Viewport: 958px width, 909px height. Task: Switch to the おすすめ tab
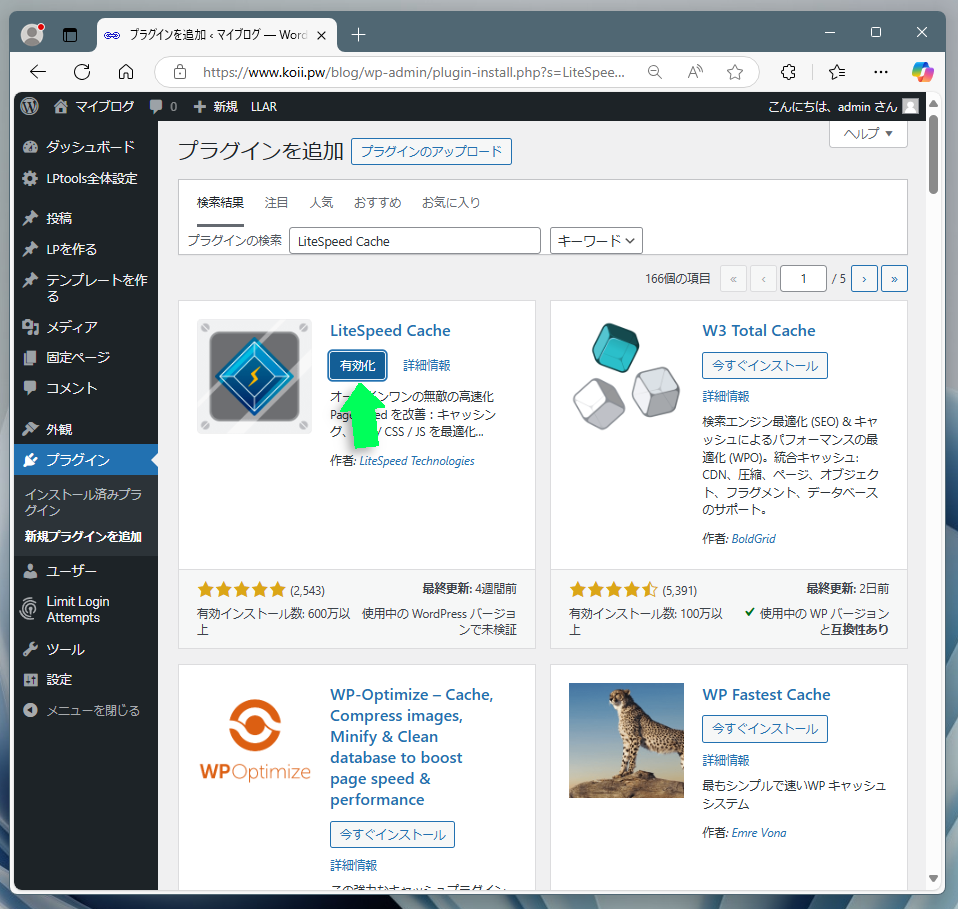pos(378,203)
